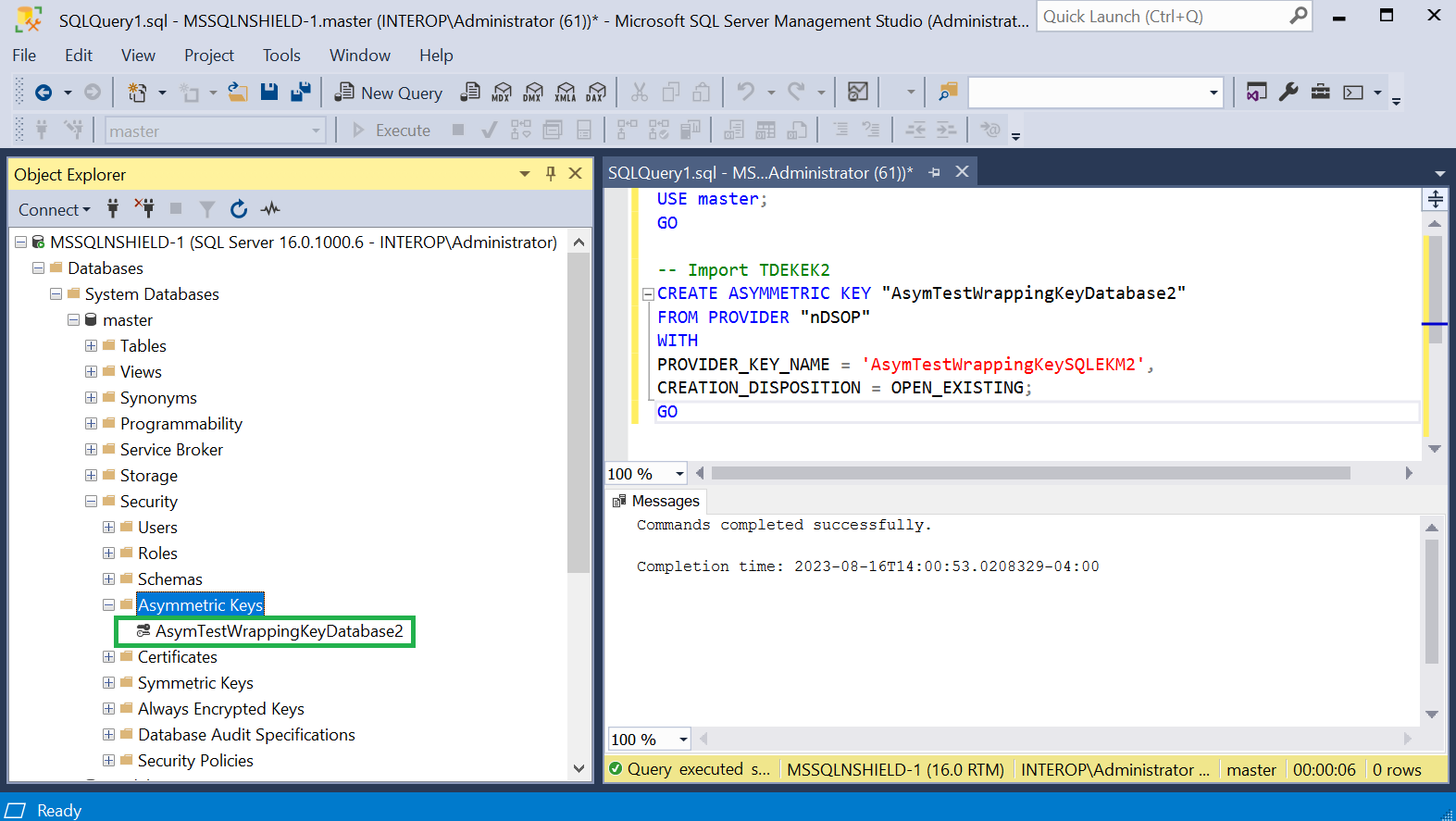This screenshot has height=821, width=1456.
Task: Open a Database Engine Query with the icon beside New Query
Action: tap(470, 92)
